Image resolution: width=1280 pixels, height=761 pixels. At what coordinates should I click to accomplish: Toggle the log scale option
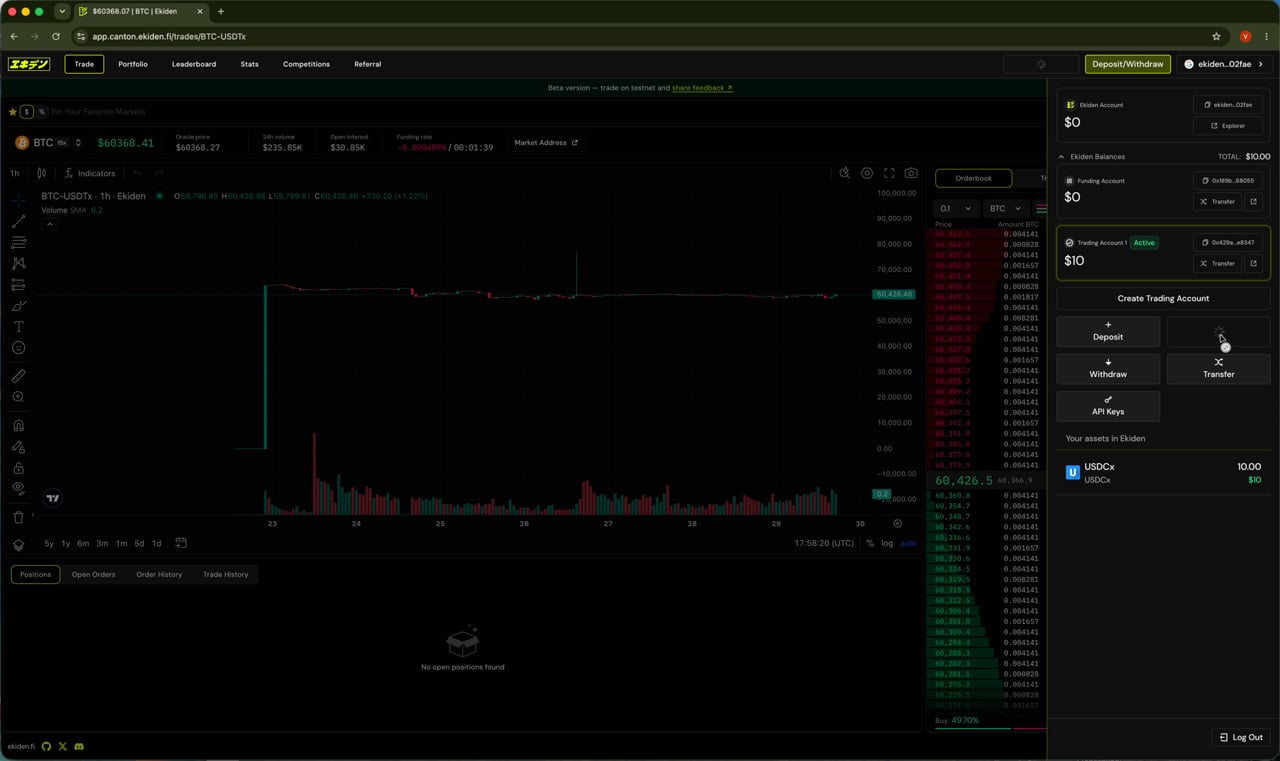(x=887, y=543)
